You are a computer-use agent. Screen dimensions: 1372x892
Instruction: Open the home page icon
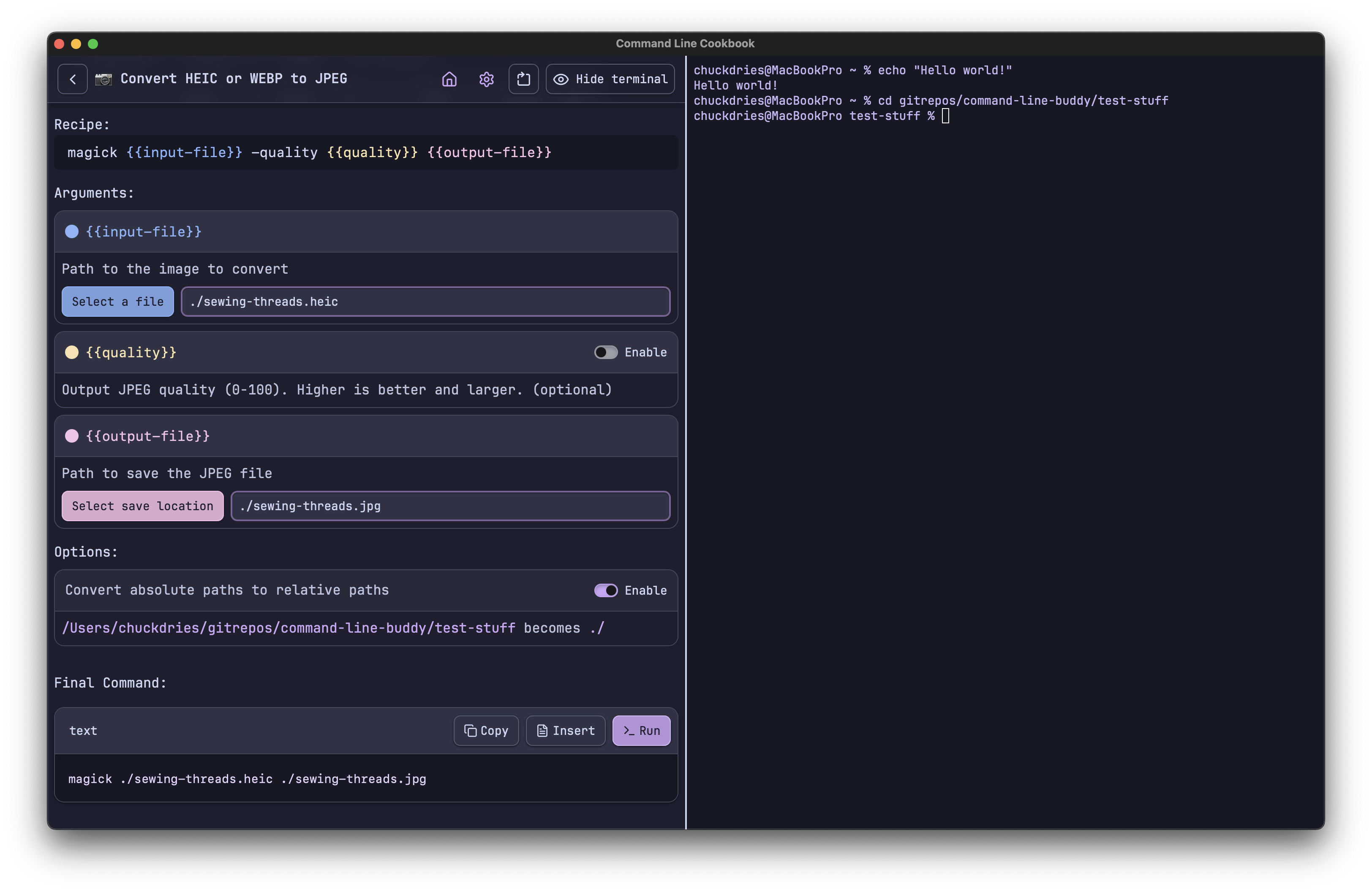pyautogui.click(x=449, y=79)
